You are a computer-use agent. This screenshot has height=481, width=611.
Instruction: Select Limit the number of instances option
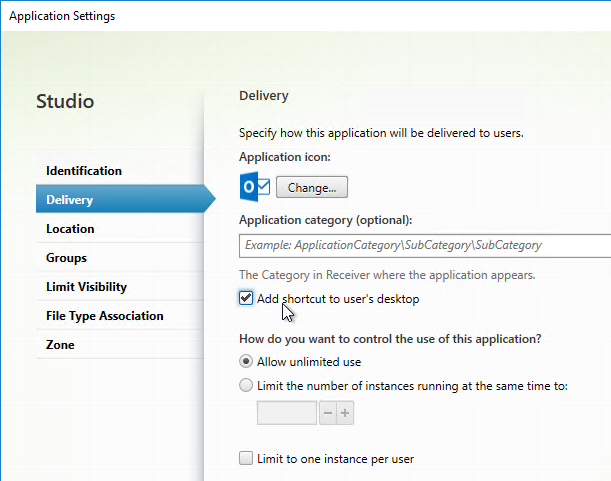(x=246, y=387)
